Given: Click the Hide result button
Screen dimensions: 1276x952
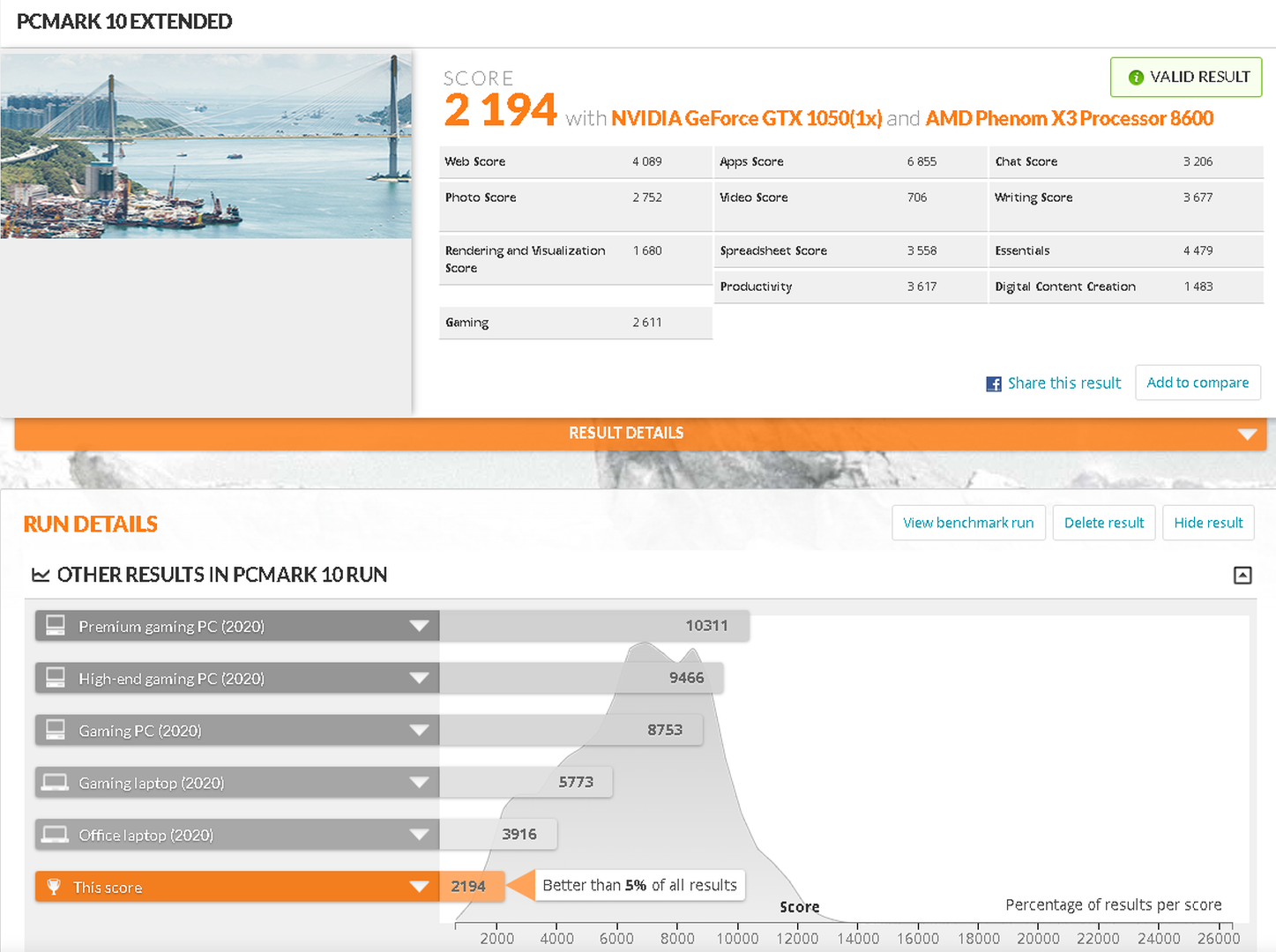Looking at the screenshot, I should 1208,523.
